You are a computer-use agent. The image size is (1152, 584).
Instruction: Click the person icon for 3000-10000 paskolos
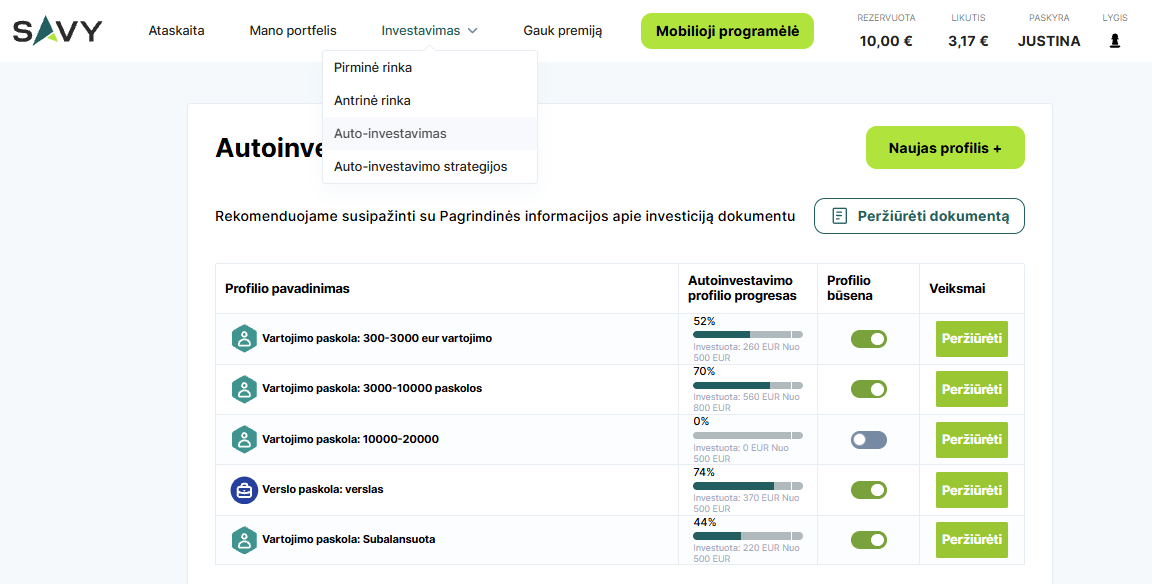(244, 389)
